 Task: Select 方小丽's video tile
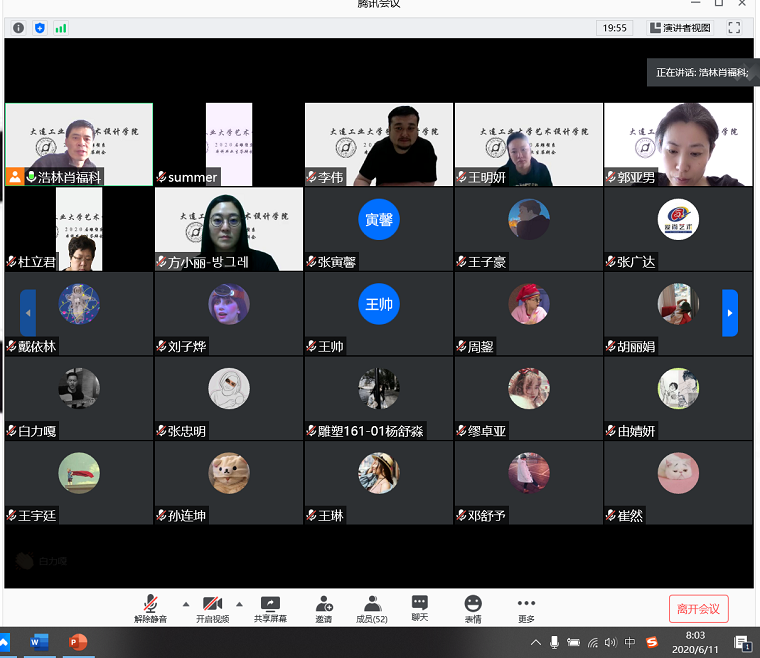pos(229,229)
